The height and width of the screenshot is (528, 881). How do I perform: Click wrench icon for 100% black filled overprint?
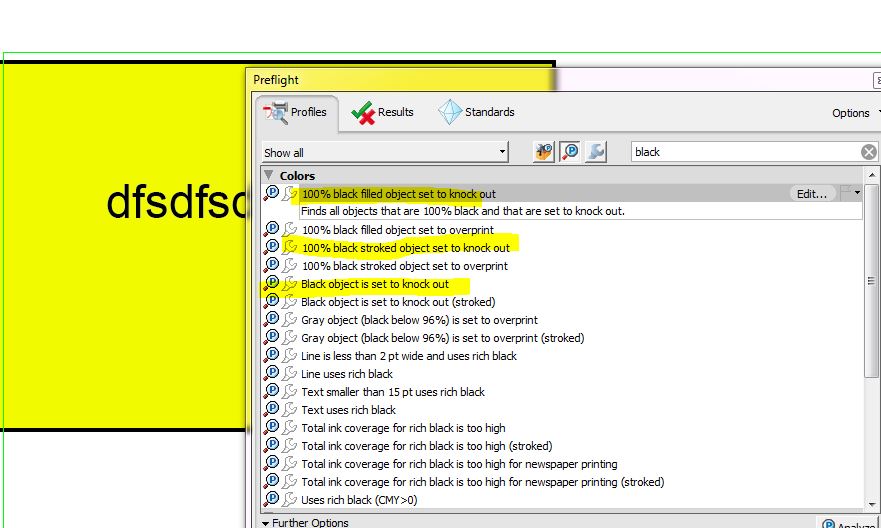point(289,229)
